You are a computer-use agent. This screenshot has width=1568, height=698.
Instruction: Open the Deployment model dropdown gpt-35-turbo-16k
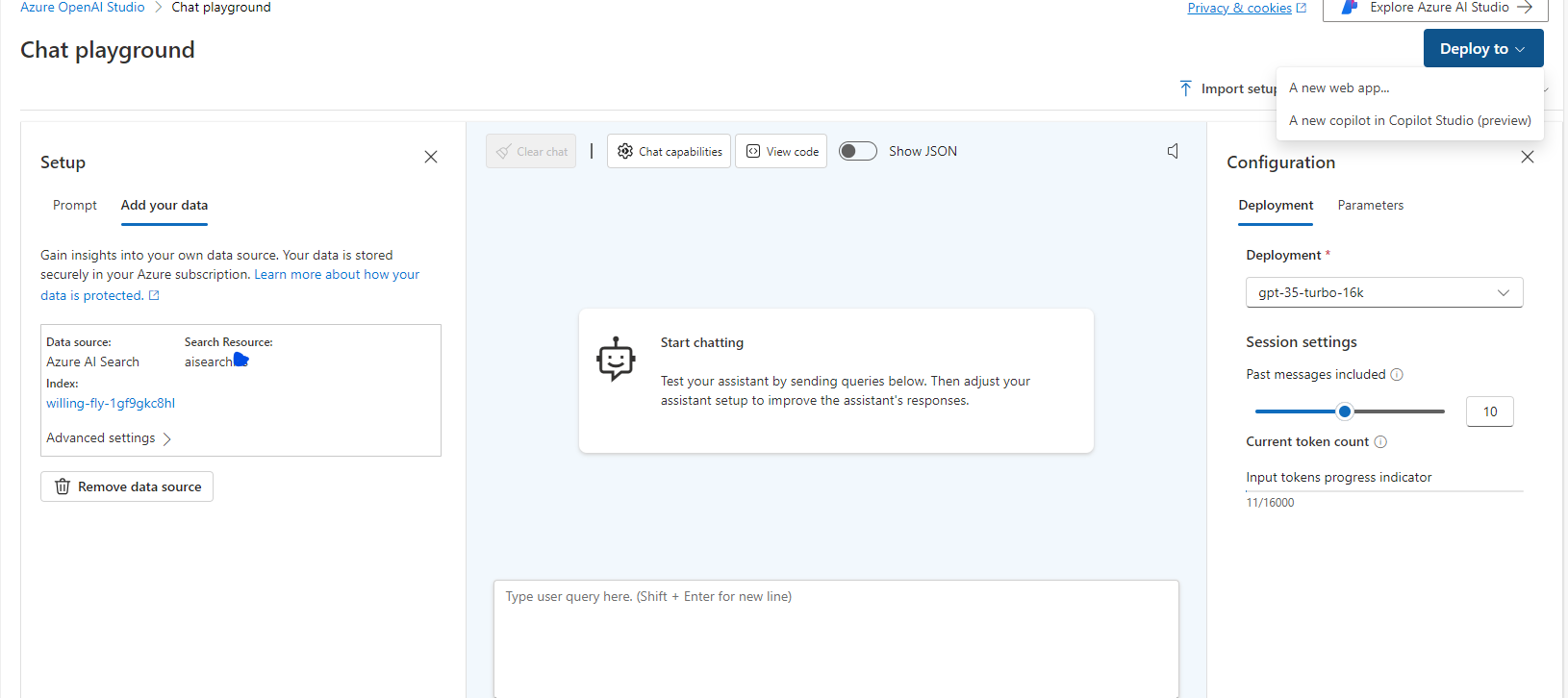(1384, 292)
